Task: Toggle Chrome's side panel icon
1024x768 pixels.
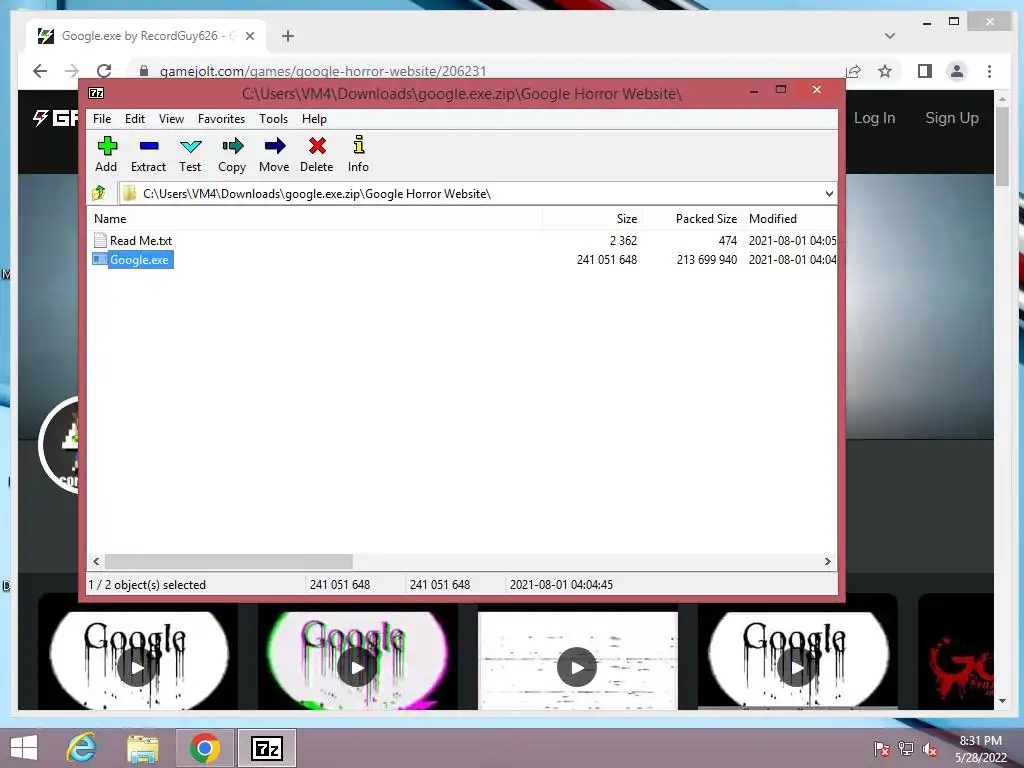Action: pos(925,71)
